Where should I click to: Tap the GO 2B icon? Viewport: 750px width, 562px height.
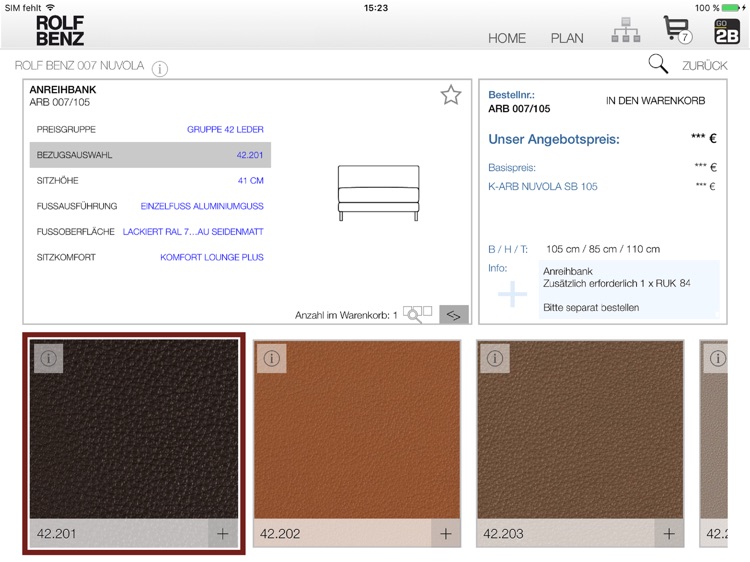click(x=727, y=31)
